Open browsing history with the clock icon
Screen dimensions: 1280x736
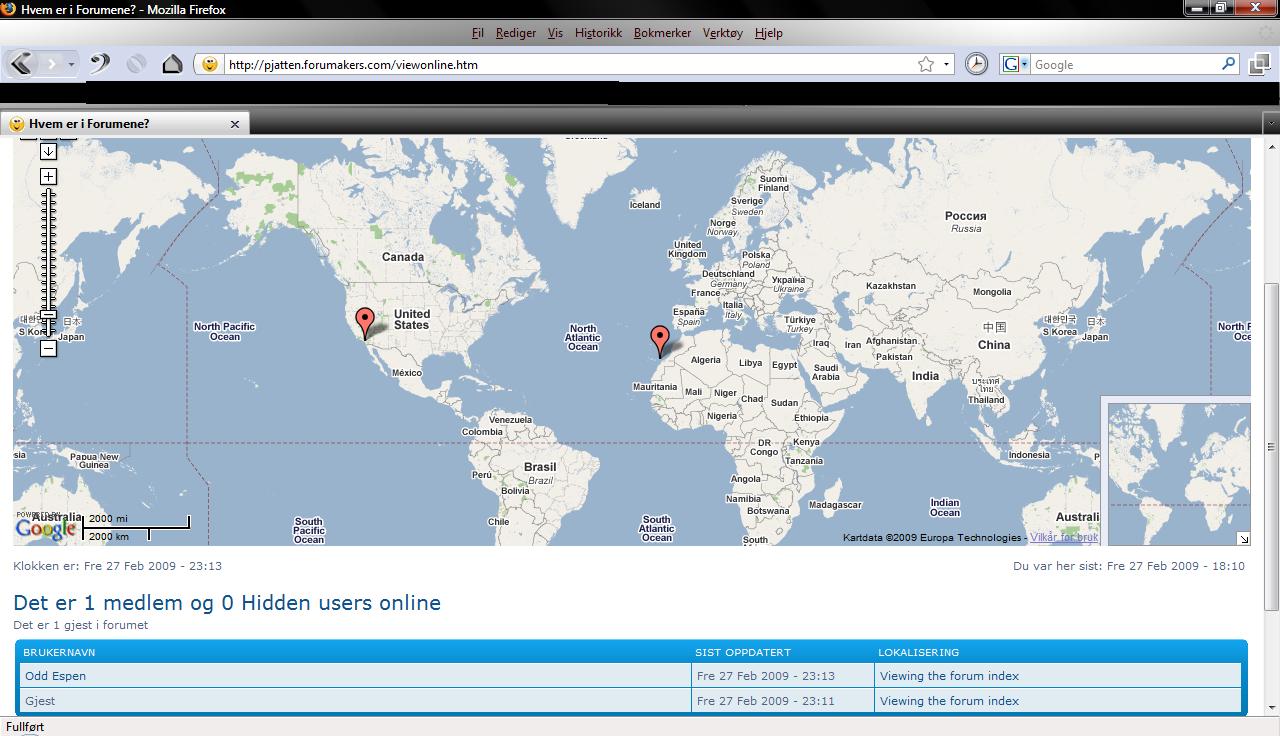coord(976,64)
